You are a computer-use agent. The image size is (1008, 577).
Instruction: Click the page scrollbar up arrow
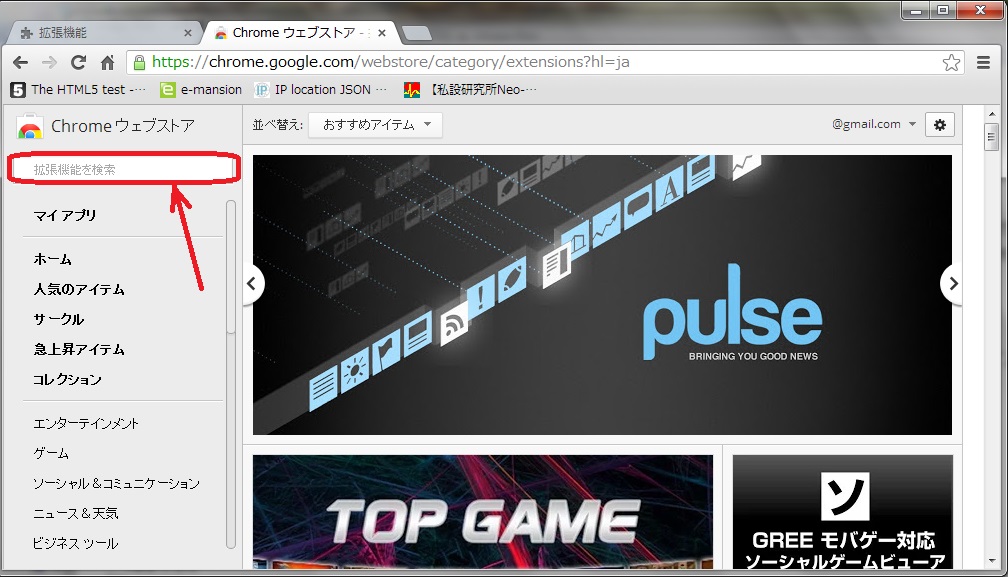click(991, 114)
